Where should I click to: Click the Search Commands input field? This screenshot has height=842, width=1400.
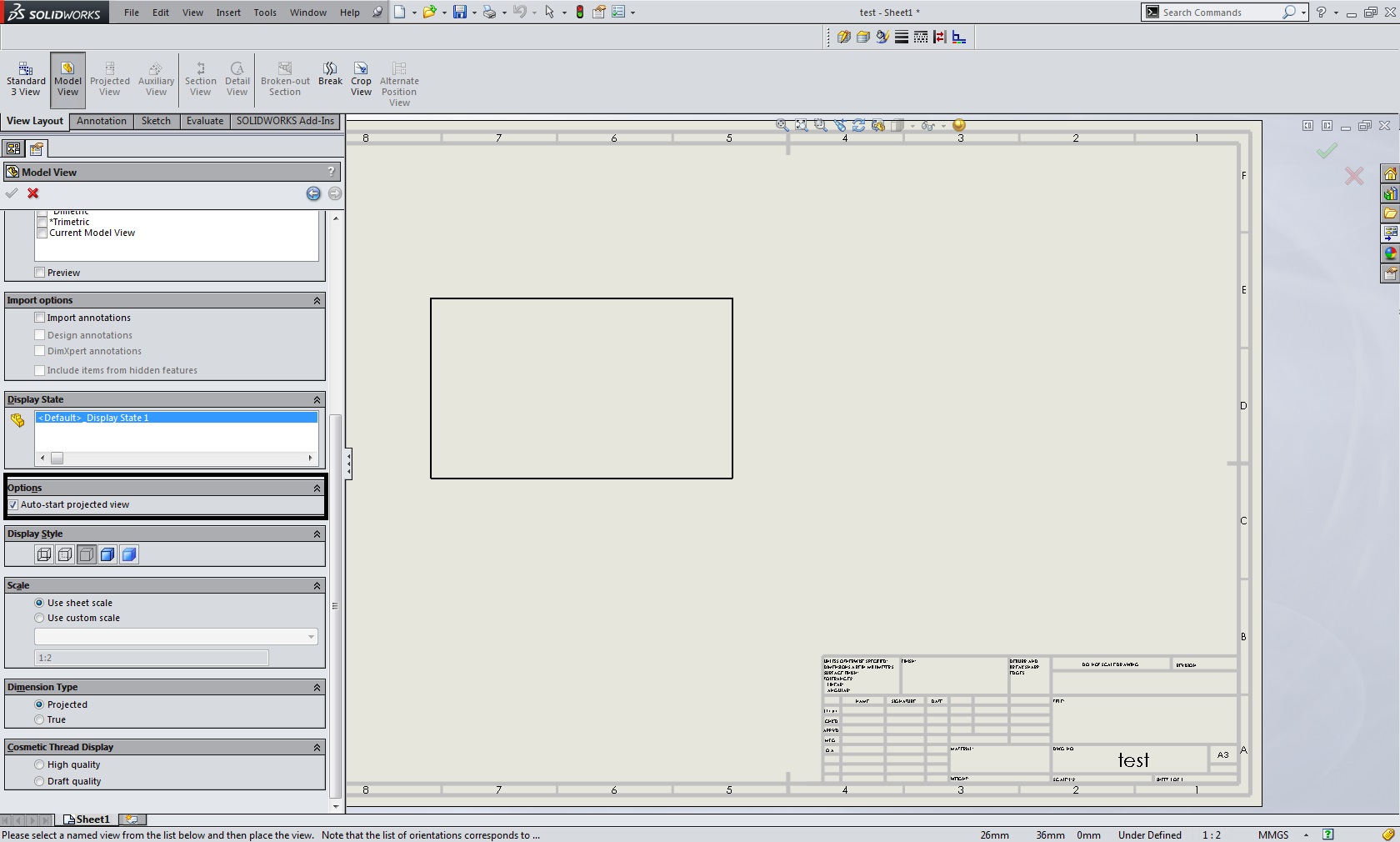(1217, 13)
